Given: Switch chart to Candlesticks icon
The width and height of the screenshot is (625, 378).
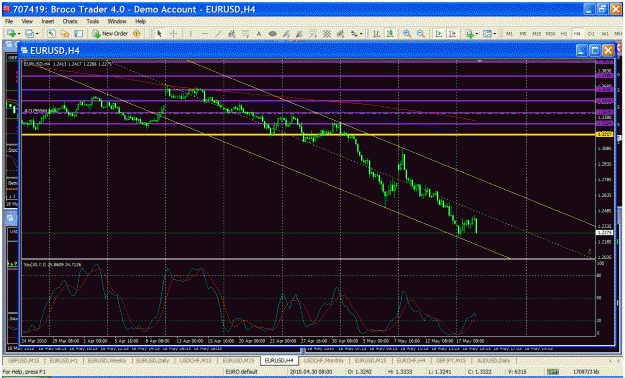Looking at the screenshot, I should [390, 34].
